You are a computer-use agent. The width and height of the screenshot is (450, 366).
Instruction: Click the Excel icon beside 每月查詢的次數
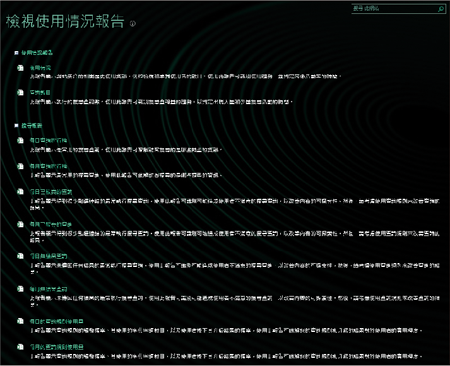pyautogui.click(x=20, y=166)
